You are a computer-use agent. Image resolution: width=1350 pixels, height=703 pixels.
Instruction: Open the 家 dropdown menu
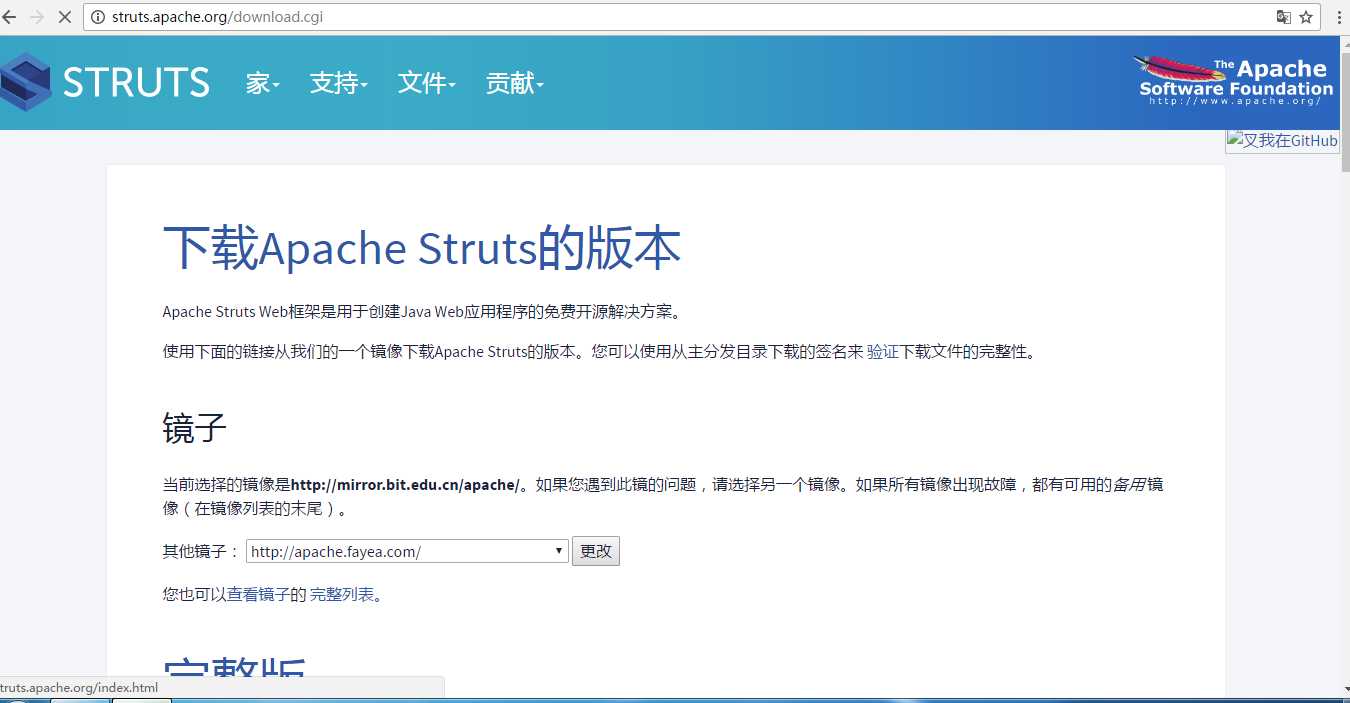coord(263,83)
